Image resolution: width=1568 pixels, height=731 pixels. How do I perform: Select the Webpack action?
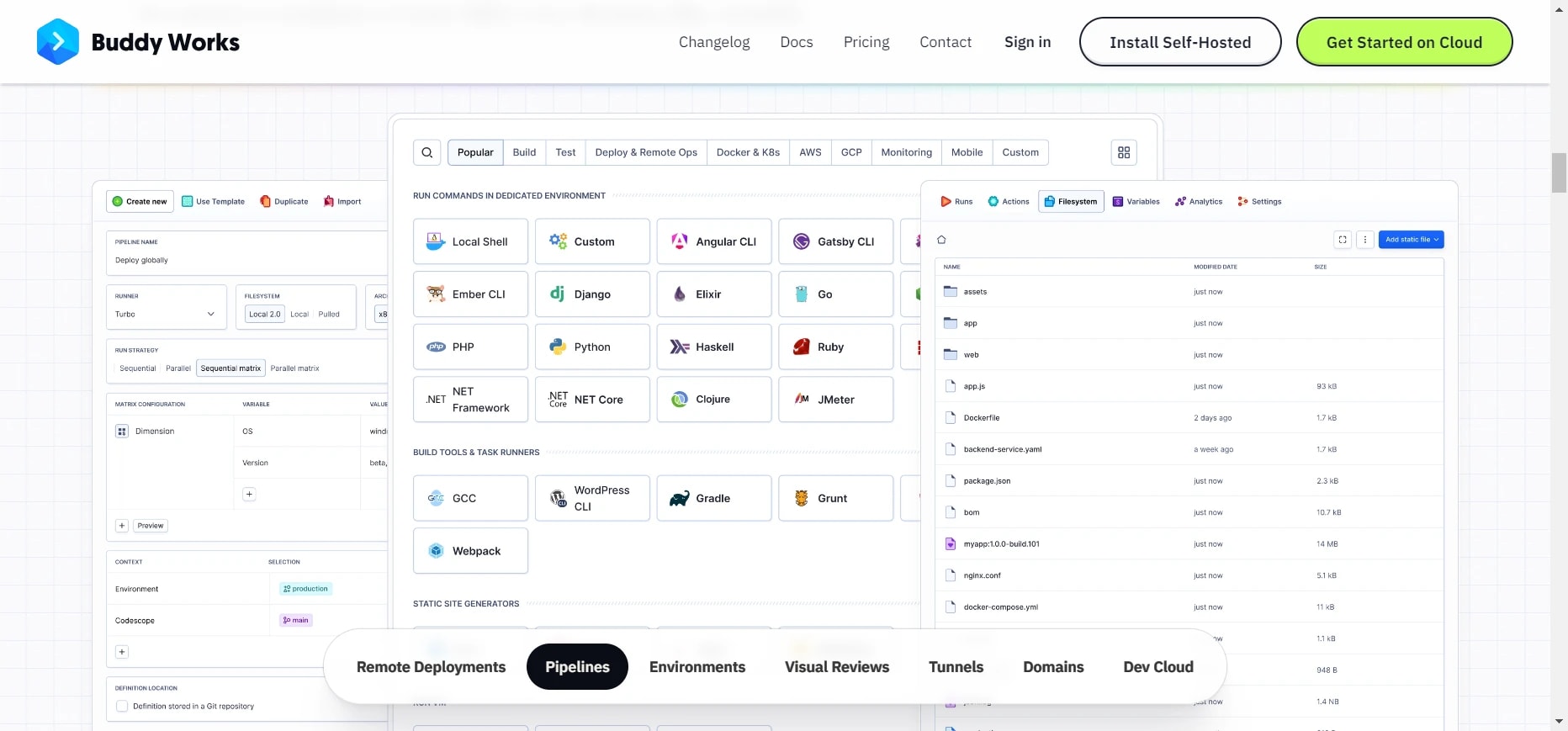(x=471, y=551)
